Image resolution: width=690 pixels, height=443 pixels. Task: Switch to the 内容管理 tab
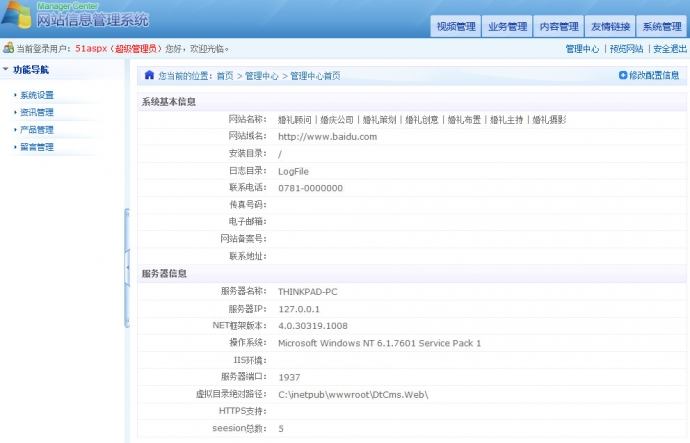coord(559,26)
